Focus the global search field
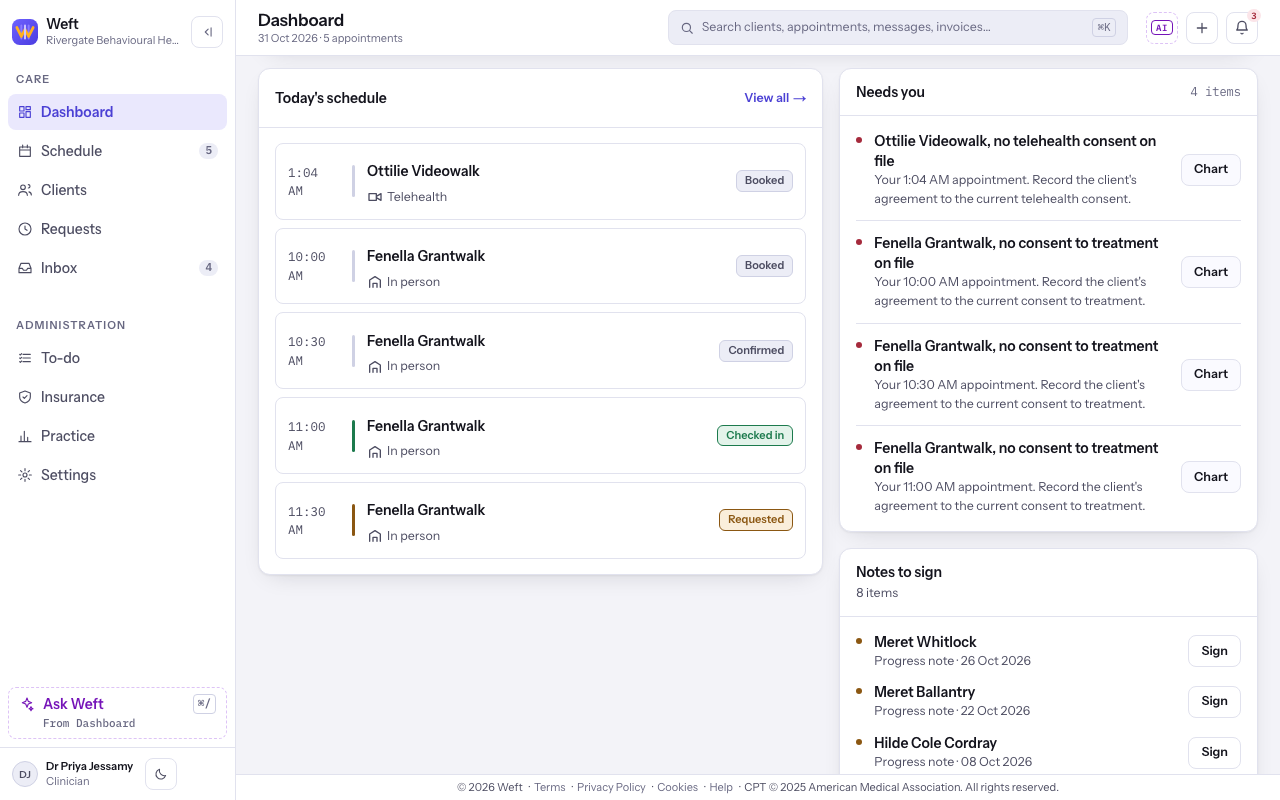 click(898, 28)
